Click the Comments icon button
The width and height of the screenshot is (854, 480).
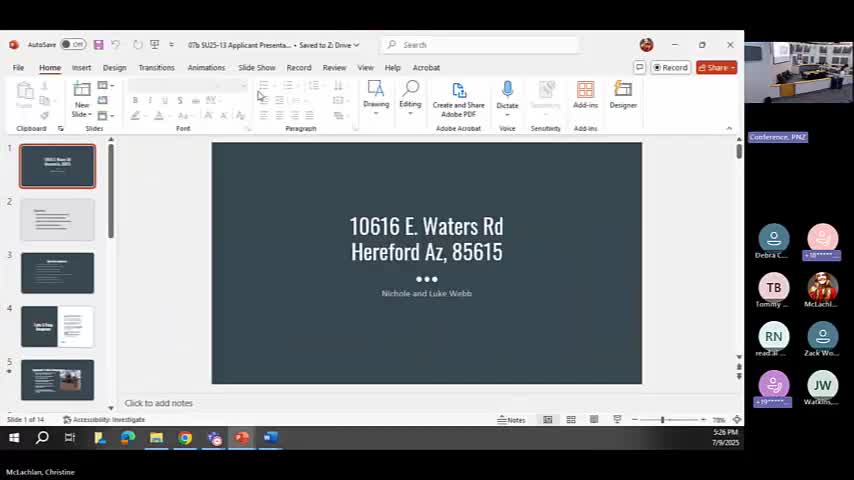coord(639,68)
